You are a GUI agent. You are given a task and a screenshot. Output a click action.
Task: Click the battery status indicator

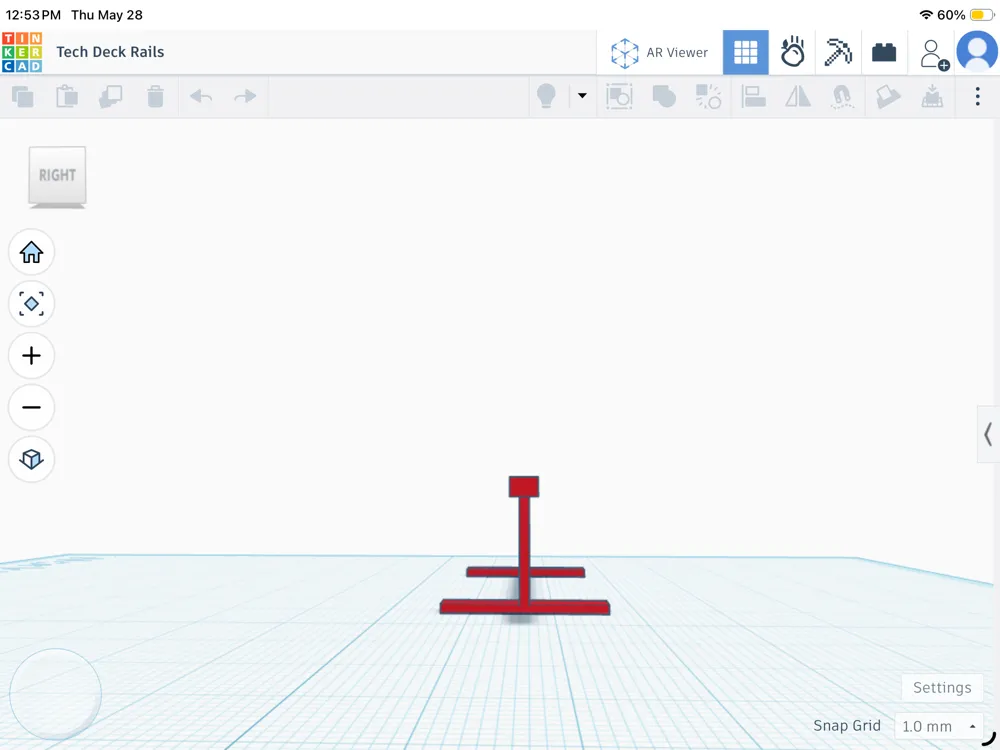980,15
